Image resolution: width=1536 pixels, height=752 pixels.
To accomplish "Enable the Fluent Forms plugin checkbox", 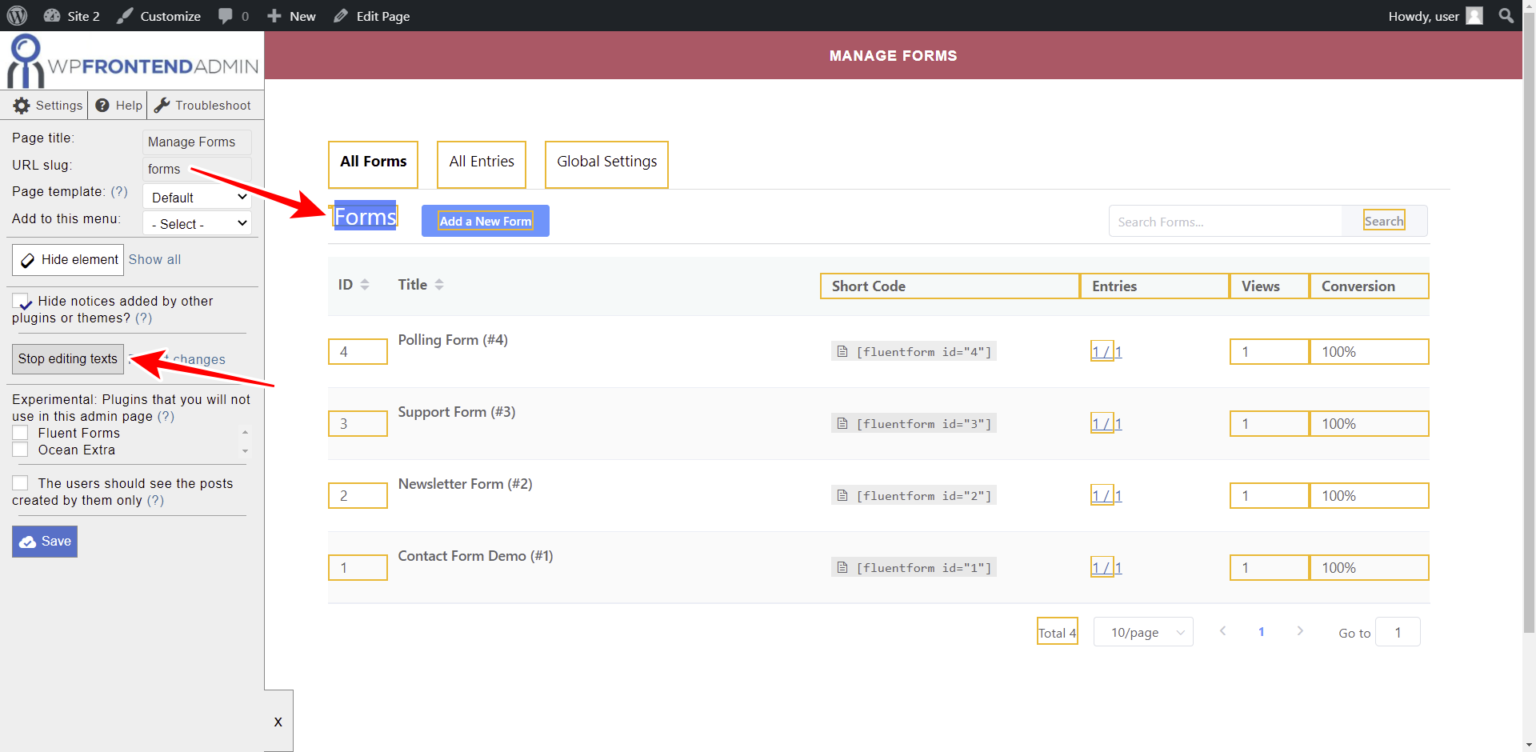I will tap(20, 432).
